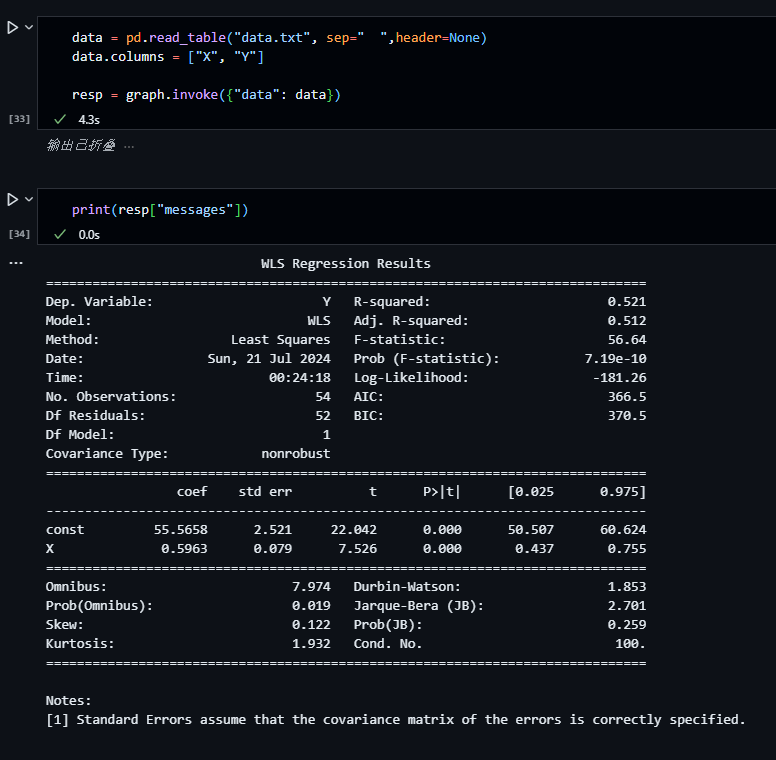This screenshot has width=776, height=760.
Task: Run the cell that invokes graph with data
Action: tap(12, 28)
